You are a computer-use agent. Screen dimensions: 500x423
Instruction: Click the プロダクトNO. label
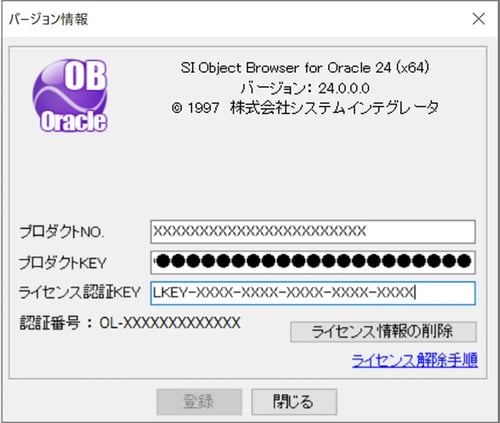[x=61, y=232]
